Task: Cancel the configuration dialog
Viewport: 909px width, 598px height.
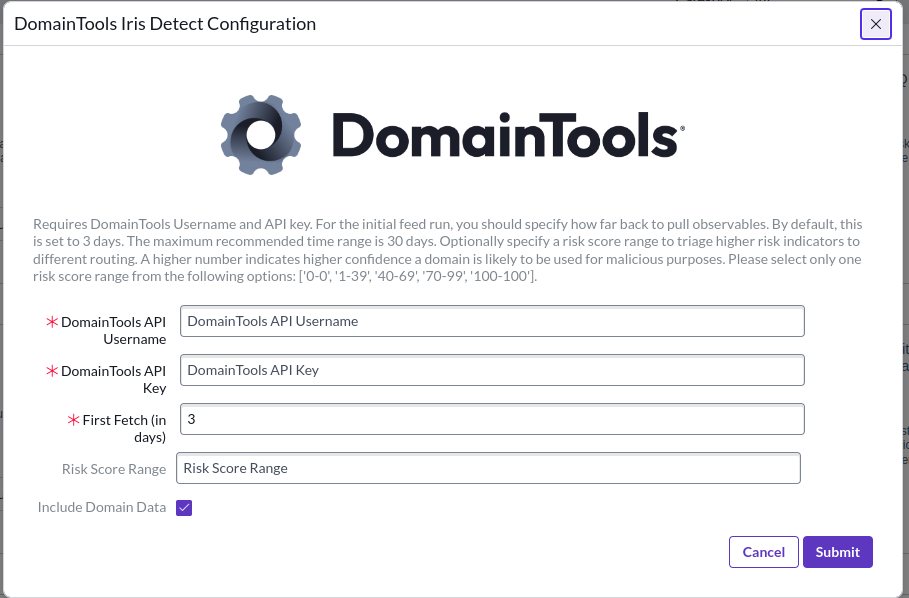Action: tap(764, 552)
